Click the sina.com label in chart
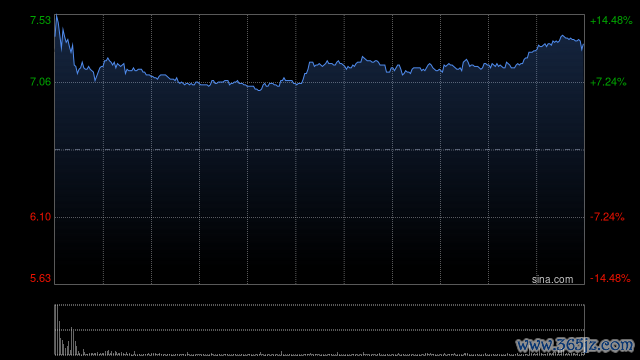Viewport: 640px width, 360px height. (x=552, y=279)
